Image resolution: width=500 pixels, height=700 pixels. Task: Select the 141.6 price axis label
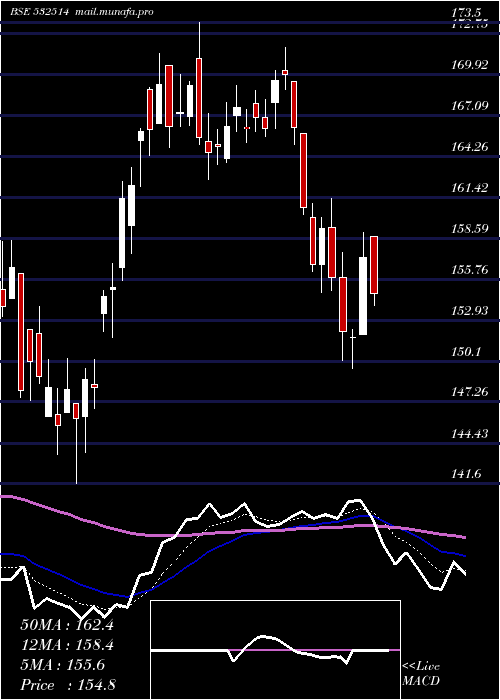(466, 474)
